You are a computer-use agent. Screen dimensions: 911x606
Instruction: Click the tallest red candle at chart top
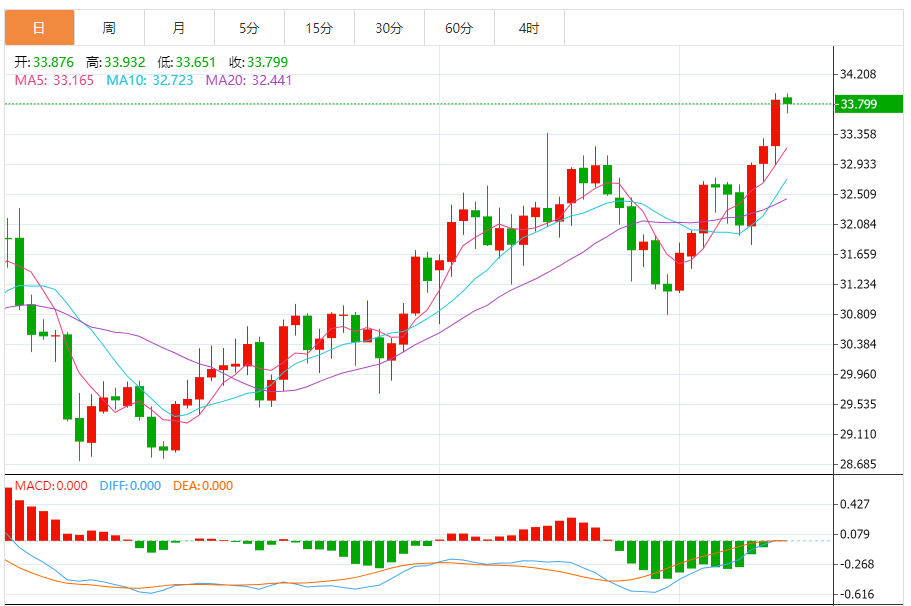point(775,123)
